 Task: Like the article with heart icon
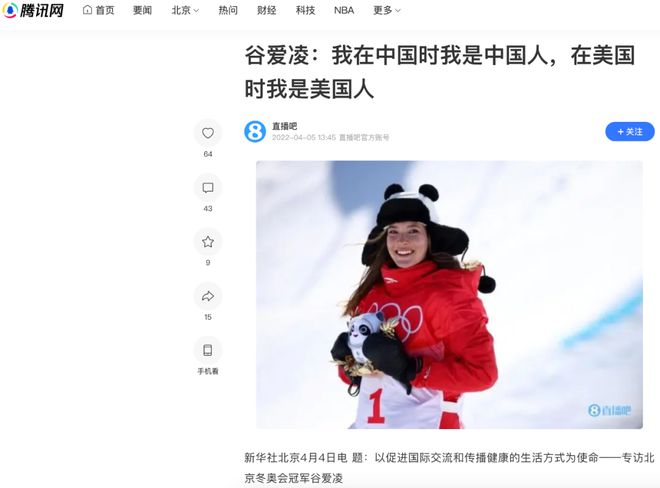(208, 133)
